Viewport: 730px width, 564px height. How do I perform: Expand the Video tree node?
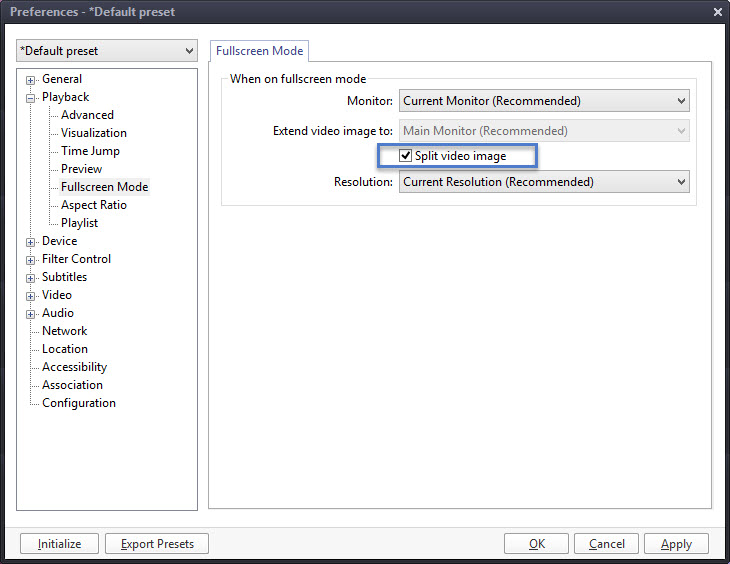[x=31, y=296]
